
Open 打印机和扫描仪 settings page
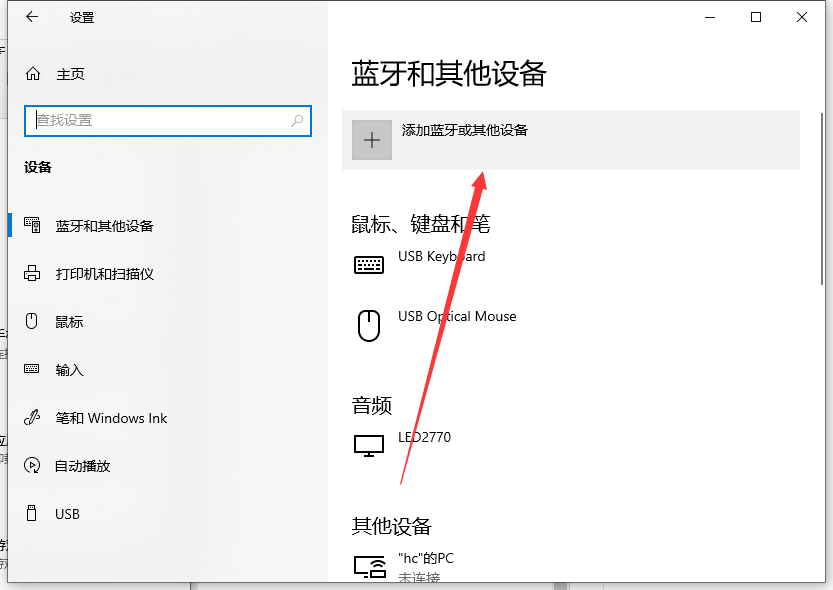(x=104, y=274)
